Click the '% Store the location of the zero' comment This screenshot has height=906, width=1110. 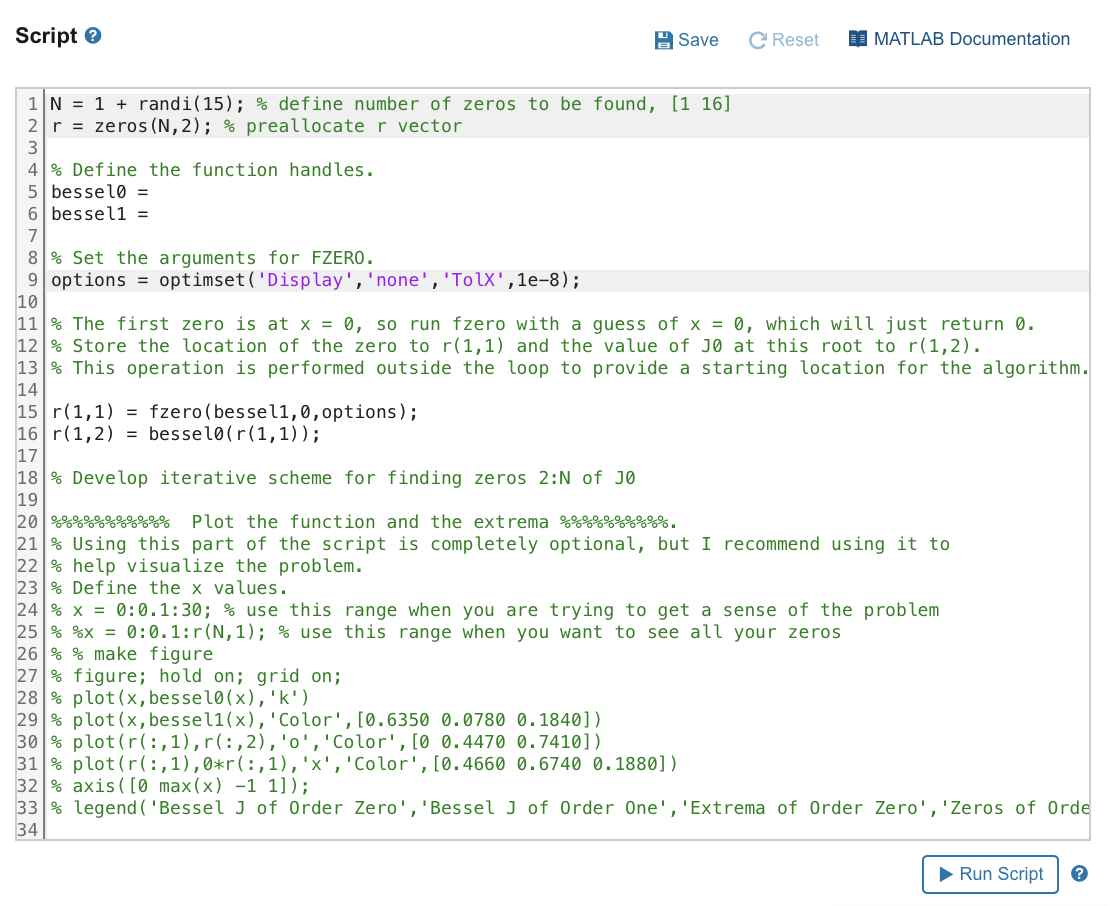coord(516,346)
